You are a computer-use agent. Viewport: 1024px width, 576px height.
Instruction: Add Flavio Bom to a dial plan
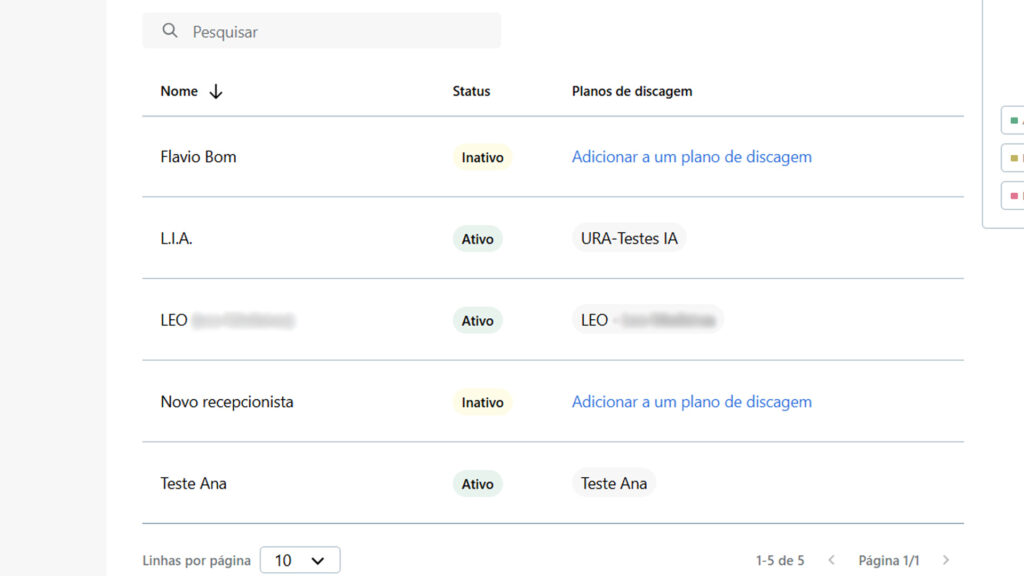[692, 157]
